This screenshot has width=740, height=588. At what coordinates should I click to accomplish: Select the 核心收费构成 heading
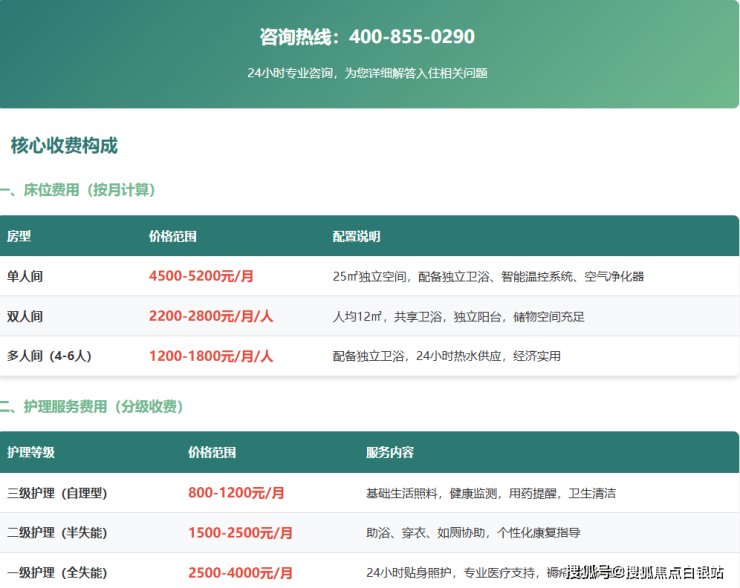pyautogui.click(x=64, y=146)
